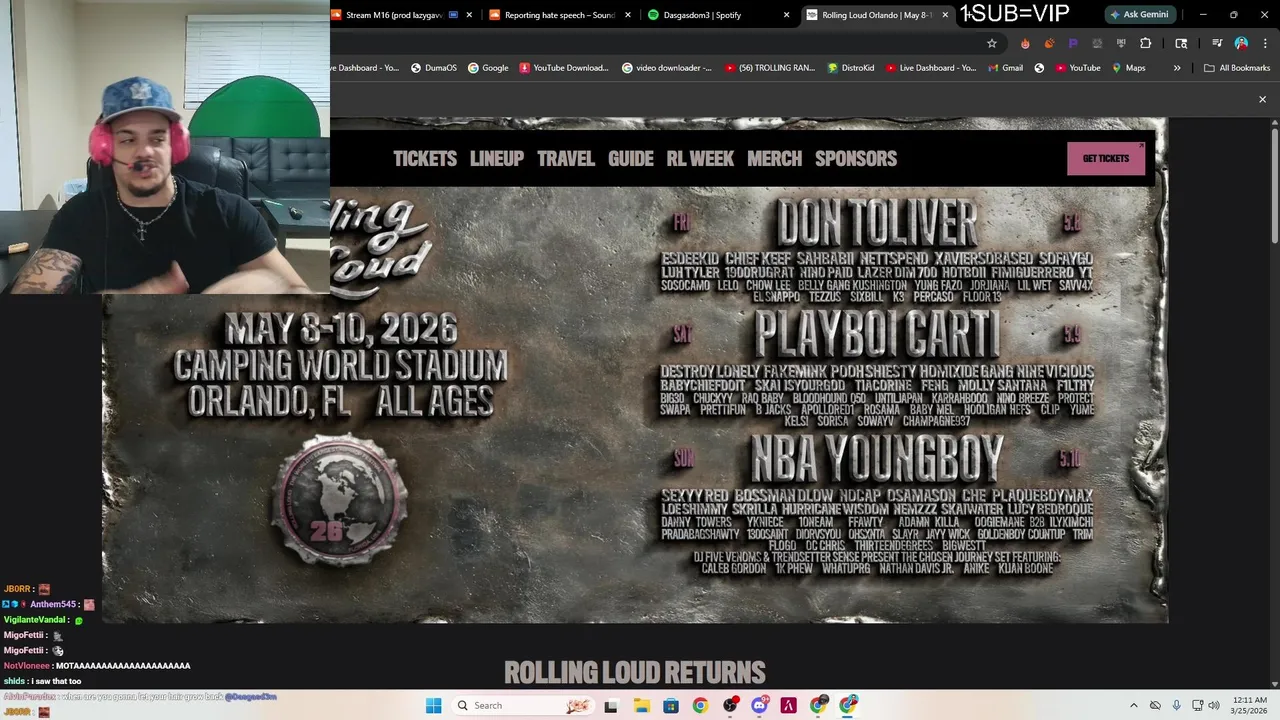Click the pink GET TICKETS button
The image size is (1280, 720).
coord(1106,158)
